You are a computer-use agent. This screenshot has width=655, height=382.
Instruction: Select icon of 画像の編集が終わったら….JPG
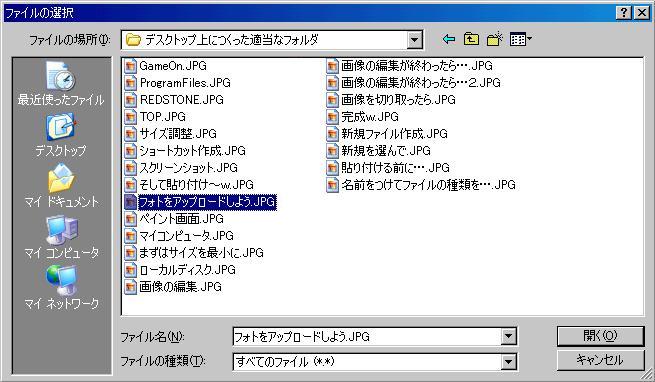point(332,66)
